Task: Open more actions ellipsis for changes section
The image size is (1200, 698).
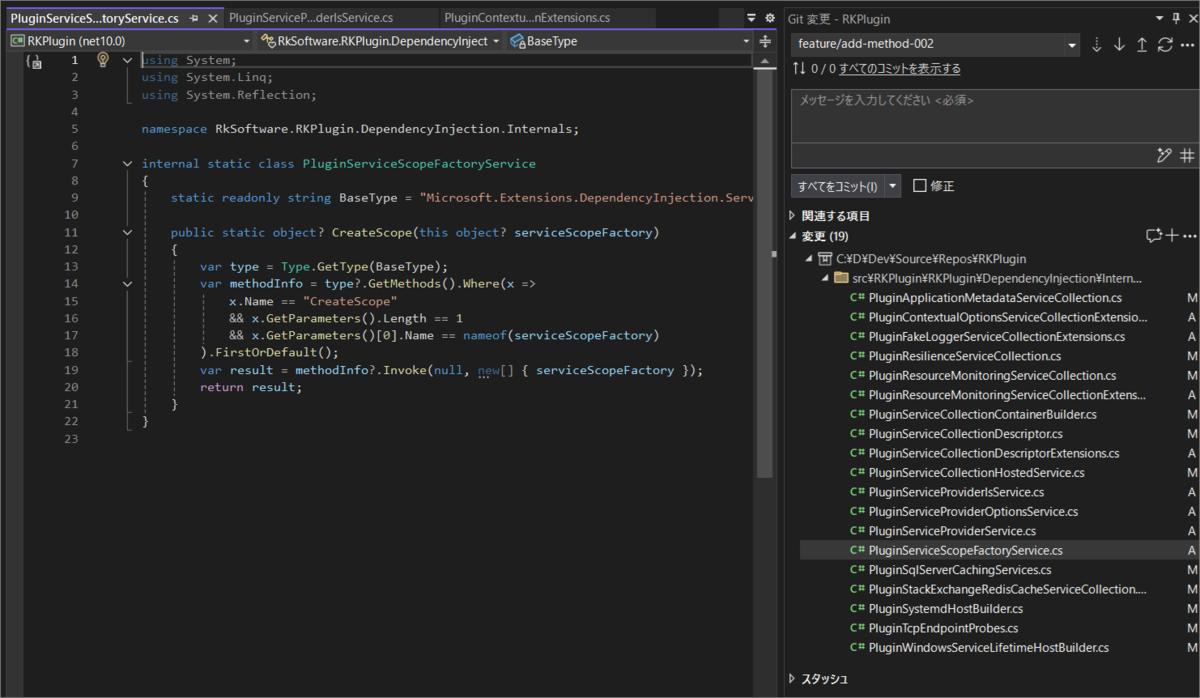Action: tap(1188, 236)
